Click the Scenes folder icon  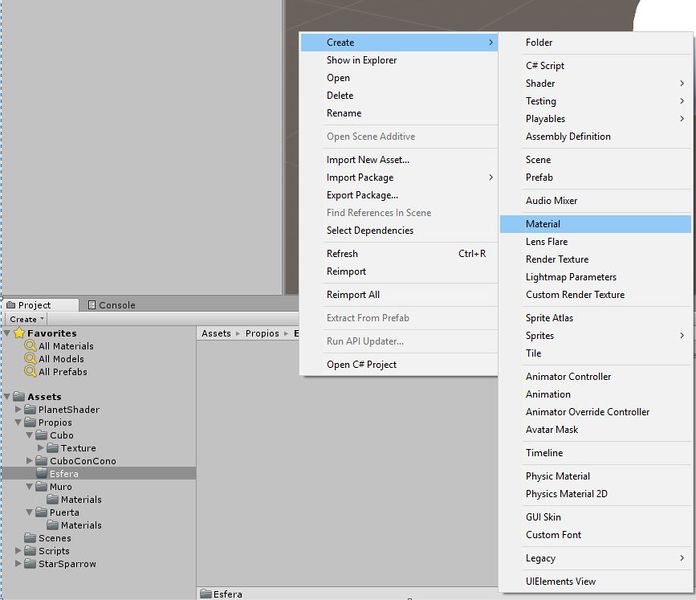click(x=30, y=538)
